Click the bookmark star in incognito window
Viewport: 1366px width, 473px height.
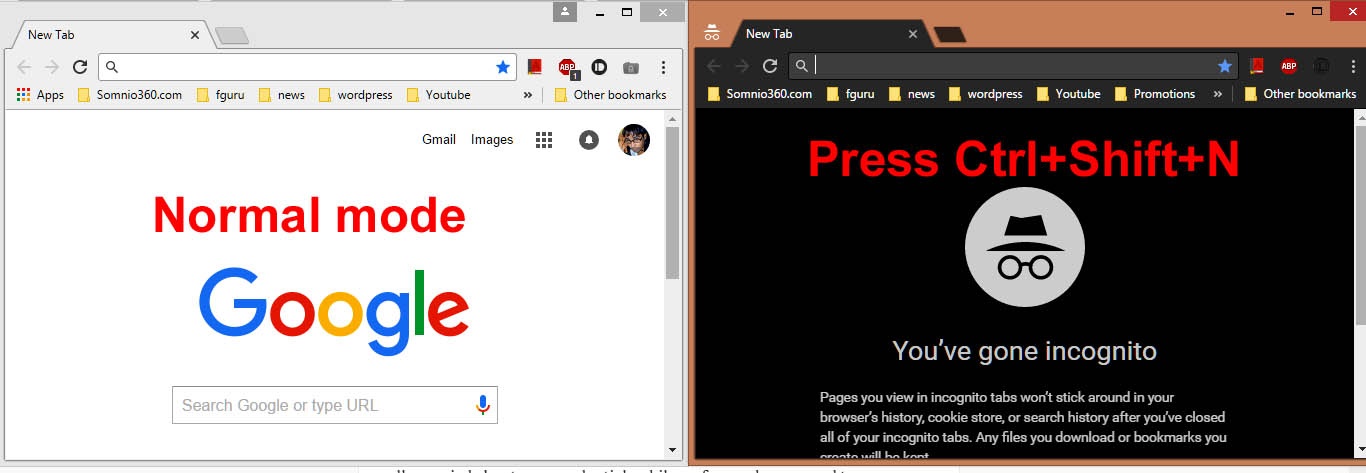point(1225,66)
